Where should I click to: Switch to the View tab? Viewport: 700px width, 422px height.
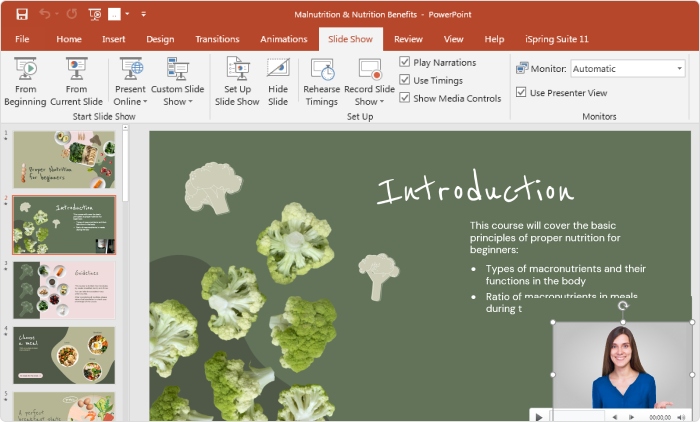click(x=454, y=39)
